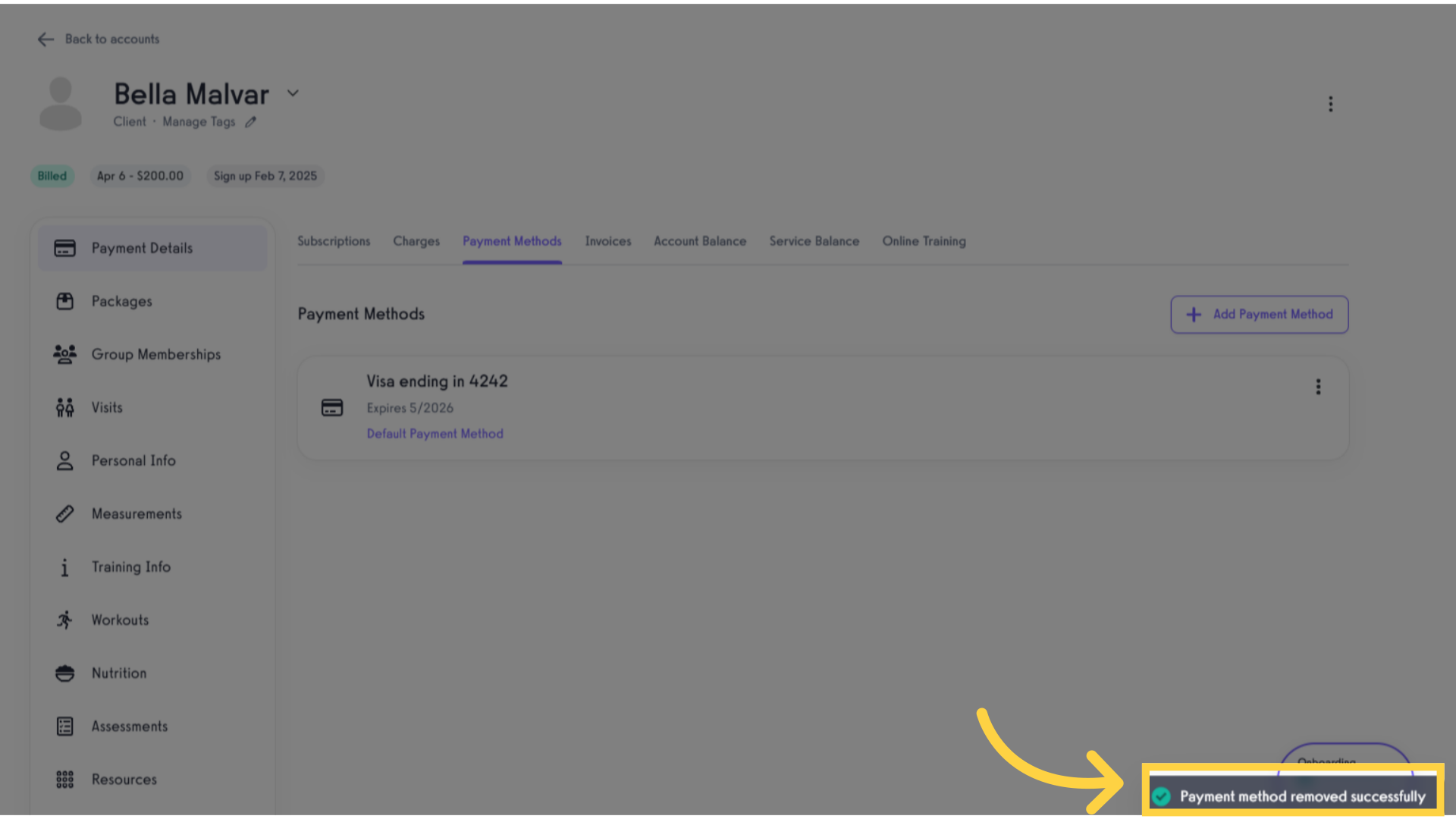Viewport: 1456px width, 819px height.
Task: Click Default Payment Method label
Action: [x=435, y=434]
